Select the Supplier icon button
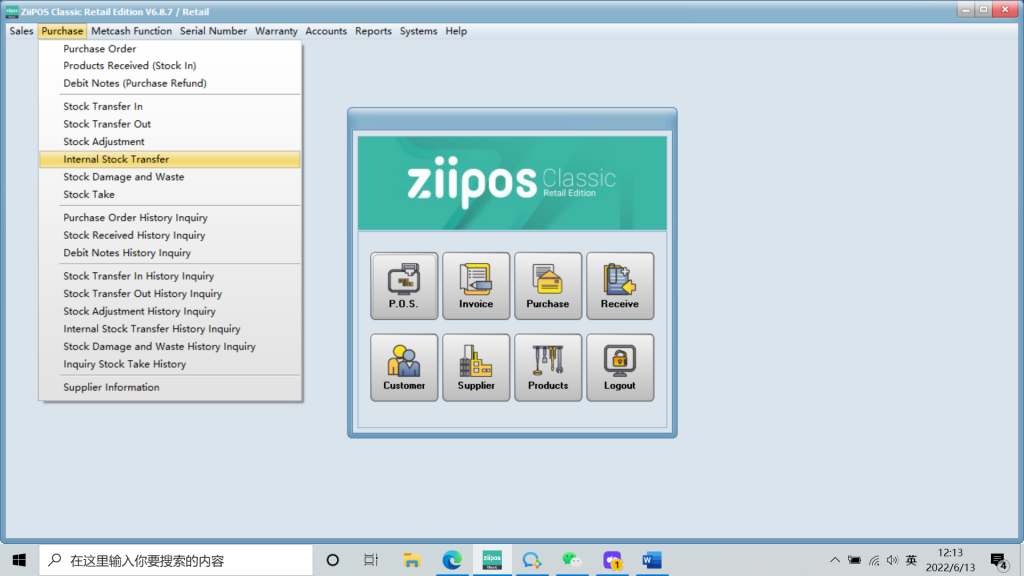1024x576 pixels. (x=476, y=367)
